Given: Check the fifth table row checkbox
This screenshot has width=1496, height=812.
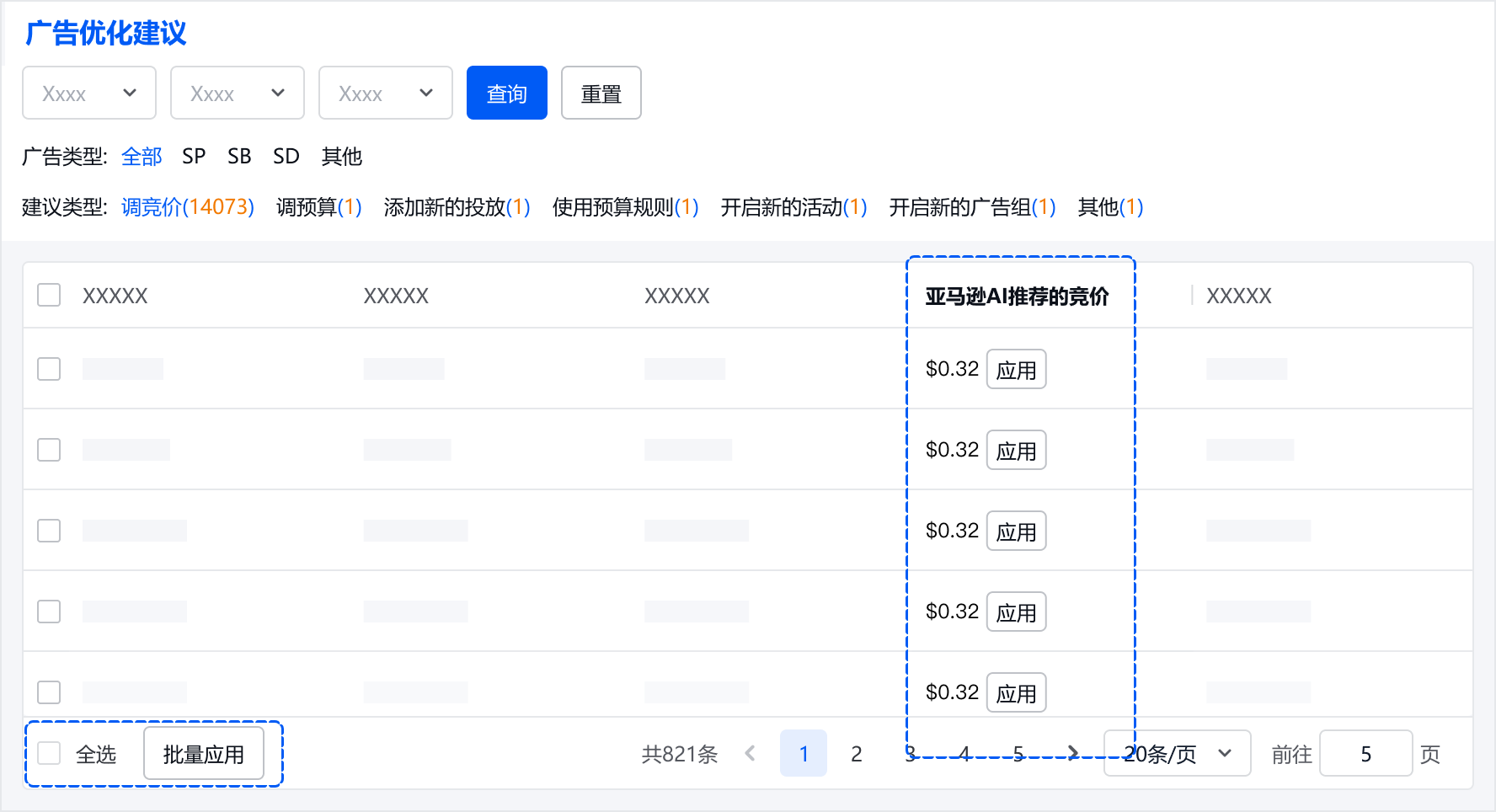Looking at the screenshot, I should pos(49,692).
